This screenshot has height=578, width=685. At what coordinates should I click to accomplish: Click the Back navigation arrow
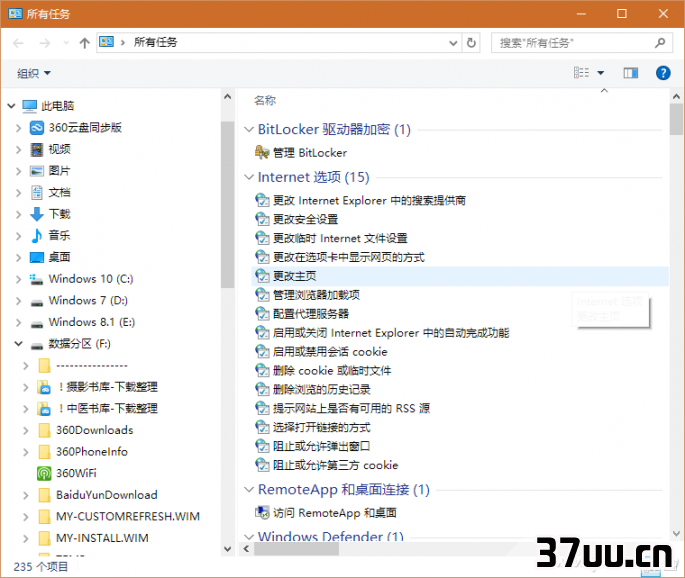point(18,43)
